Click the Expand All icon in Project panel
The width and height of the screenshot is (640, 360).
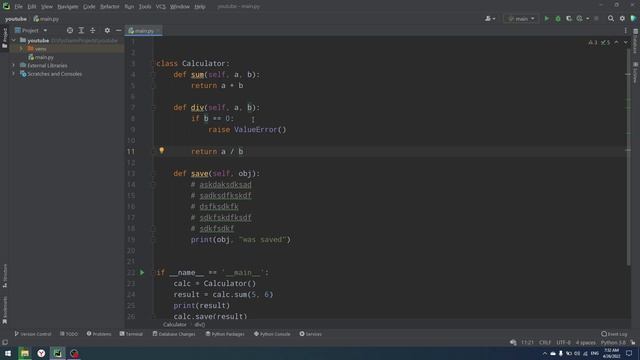point(81,31)
